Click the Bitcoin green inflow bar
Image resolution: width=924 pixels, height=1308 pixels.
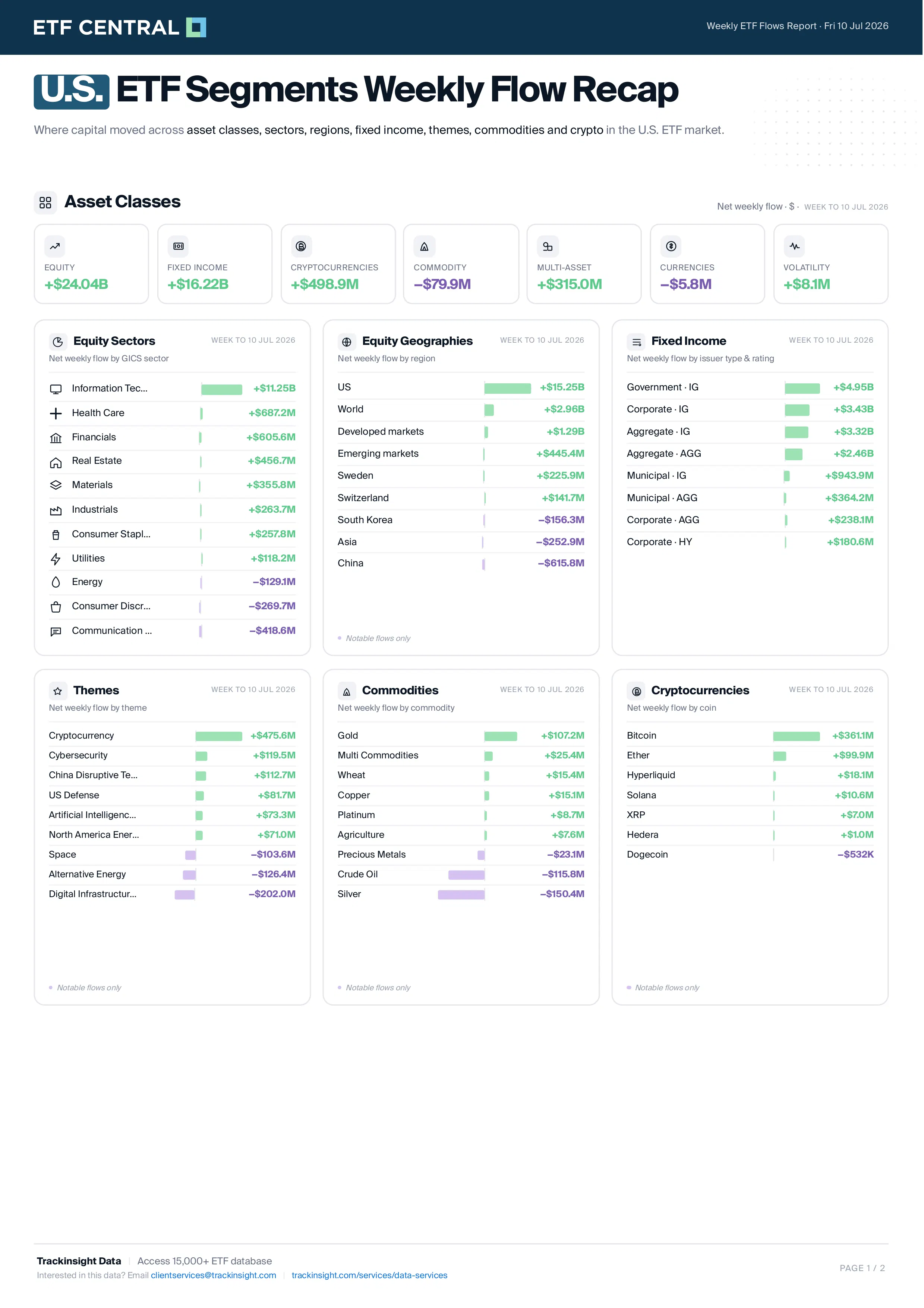[797, 736]
